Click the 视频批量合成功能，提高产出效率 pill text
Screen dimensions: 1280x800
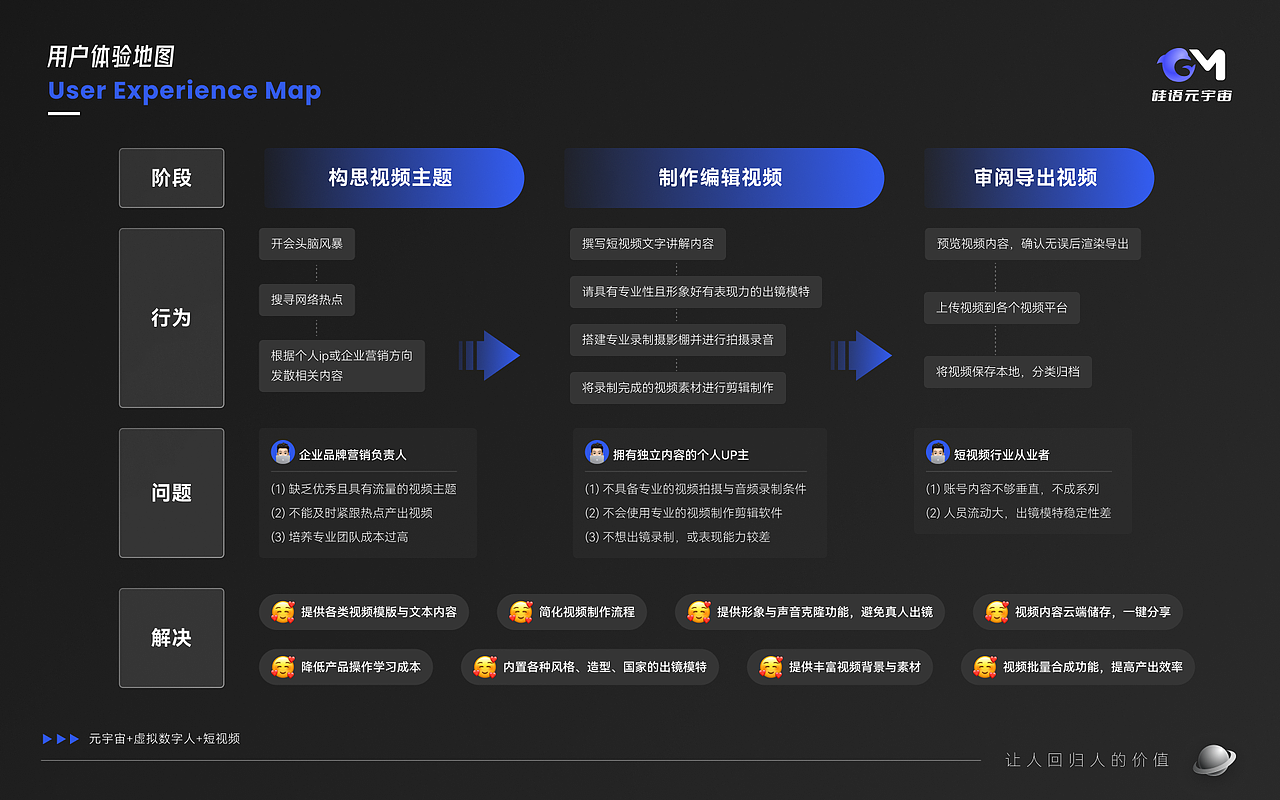coord(1093,667)
